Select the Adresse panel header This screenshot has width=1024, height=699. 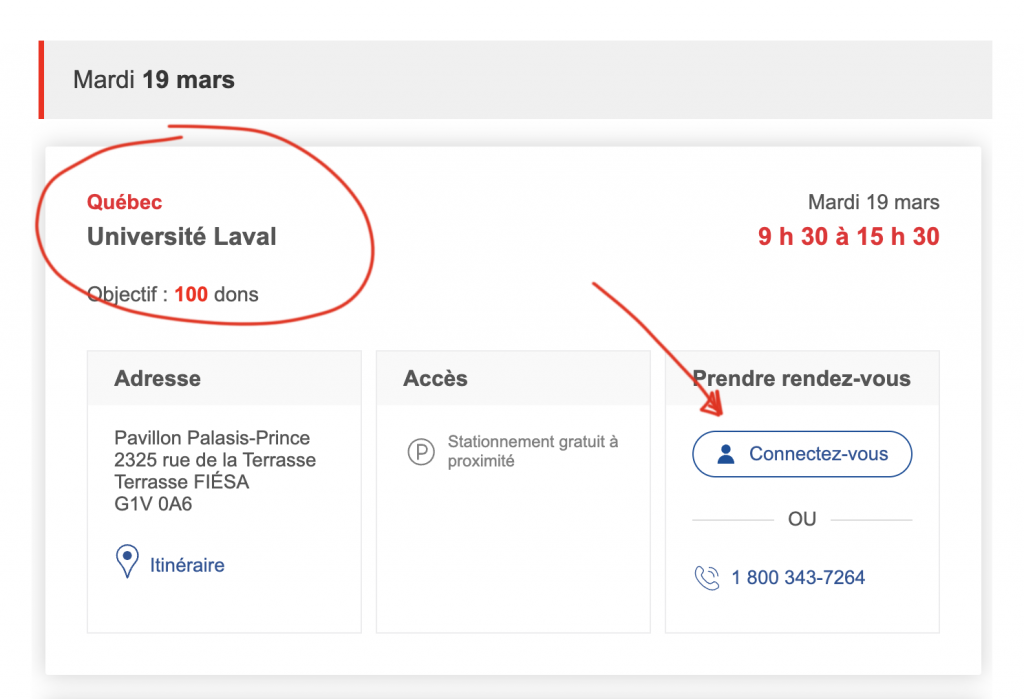pyautogui.click(x=158, y=379)
